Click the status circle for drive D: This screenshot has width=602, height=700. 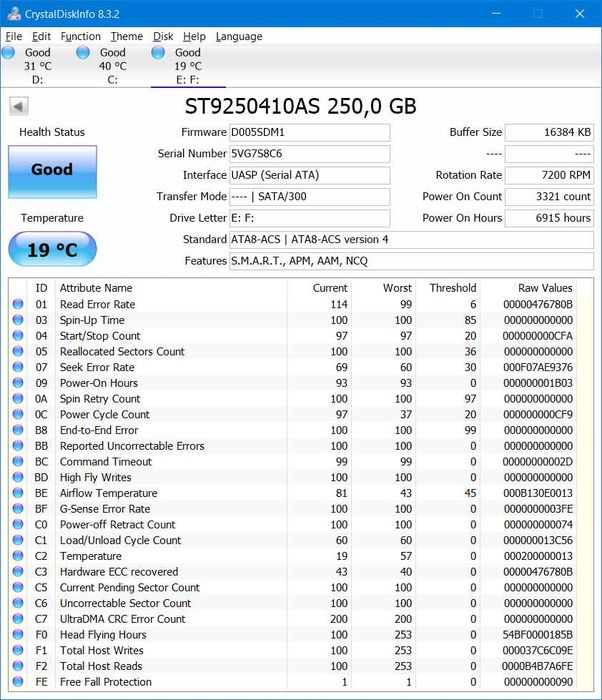pyautogui.click(x=8, y=53)
